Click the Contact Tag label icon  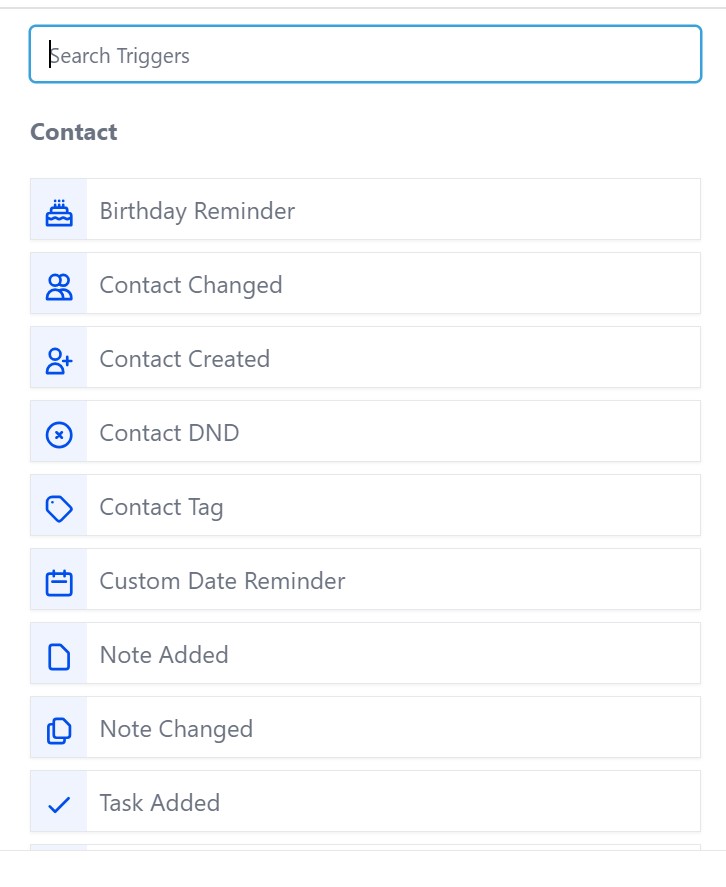click(59, 508)
